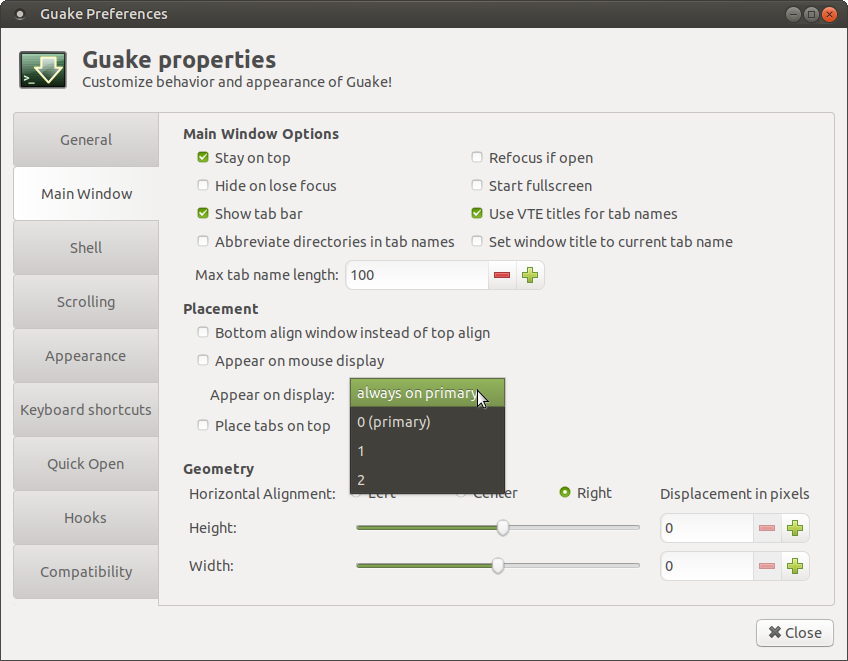Pick display '2' from dropdown list
The width and height of the screenshot is (848, 661).
427,479
